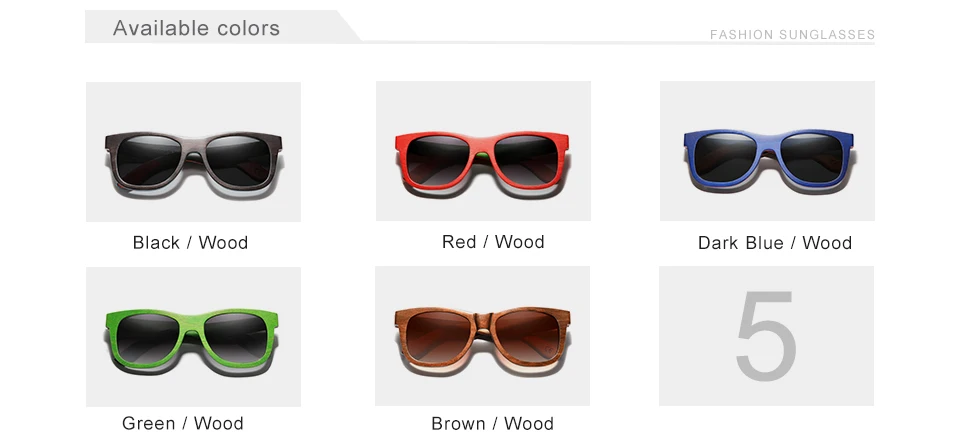The width and height of the screenshot is (960, 441).
Task: Click the Available colors heading
Action: (197, 28)
